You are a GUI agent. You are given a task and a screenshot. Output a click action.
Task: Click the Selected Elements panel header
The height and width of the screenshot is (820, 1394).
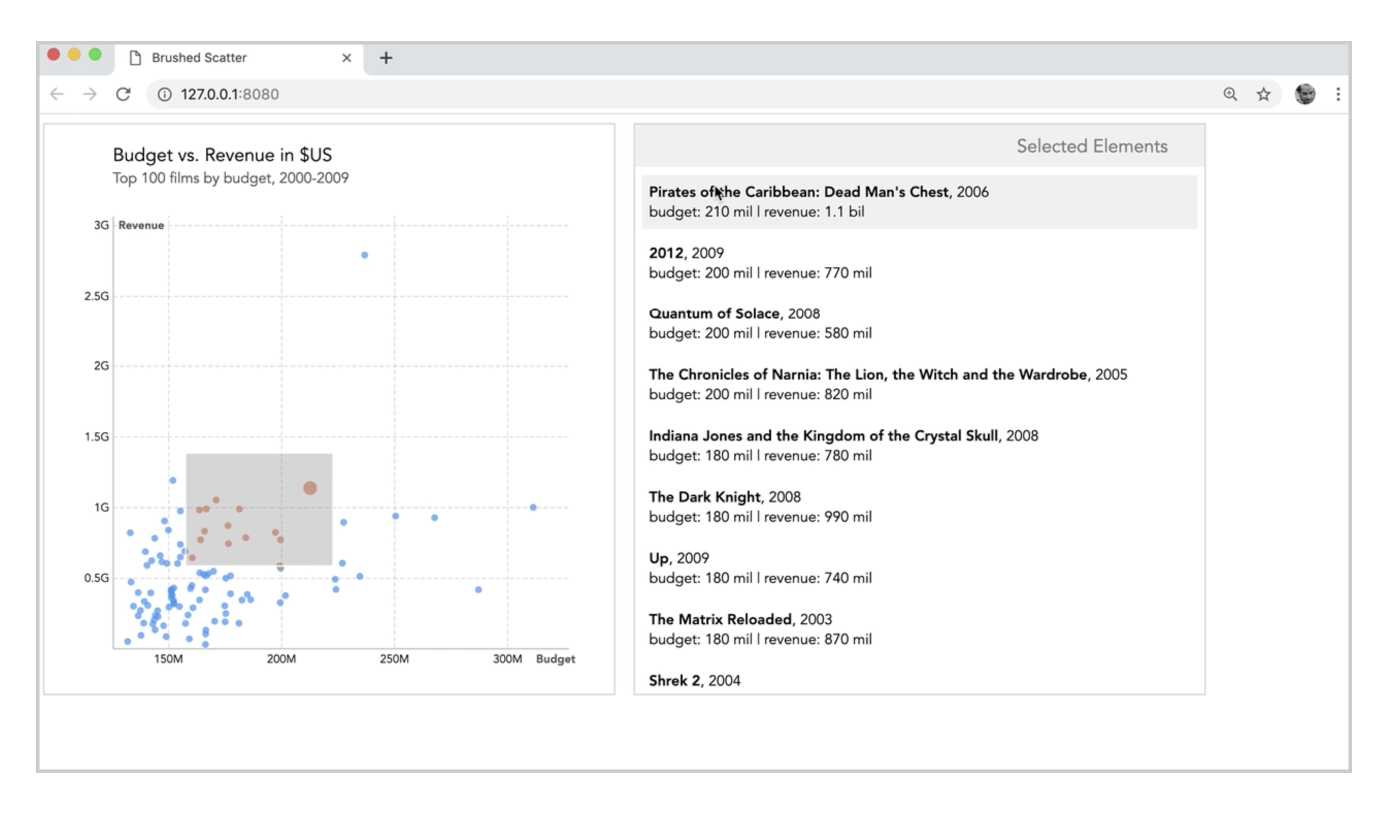919,146
